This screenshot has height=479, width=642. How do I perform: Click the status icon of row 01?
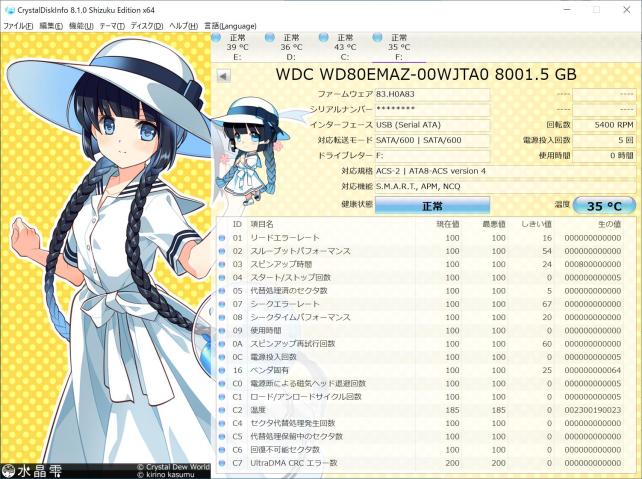[222, 238]
